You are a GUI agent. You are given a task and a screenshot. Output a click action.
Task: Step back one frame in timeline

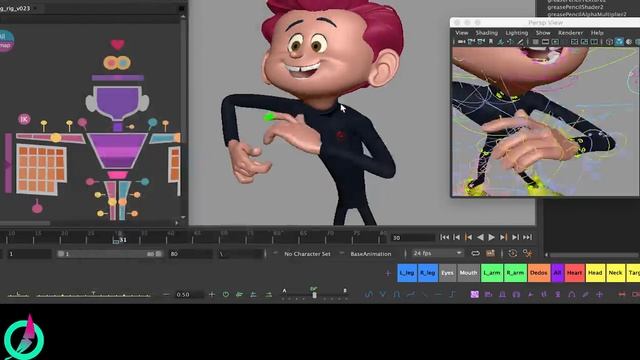(x=457, y=237)
